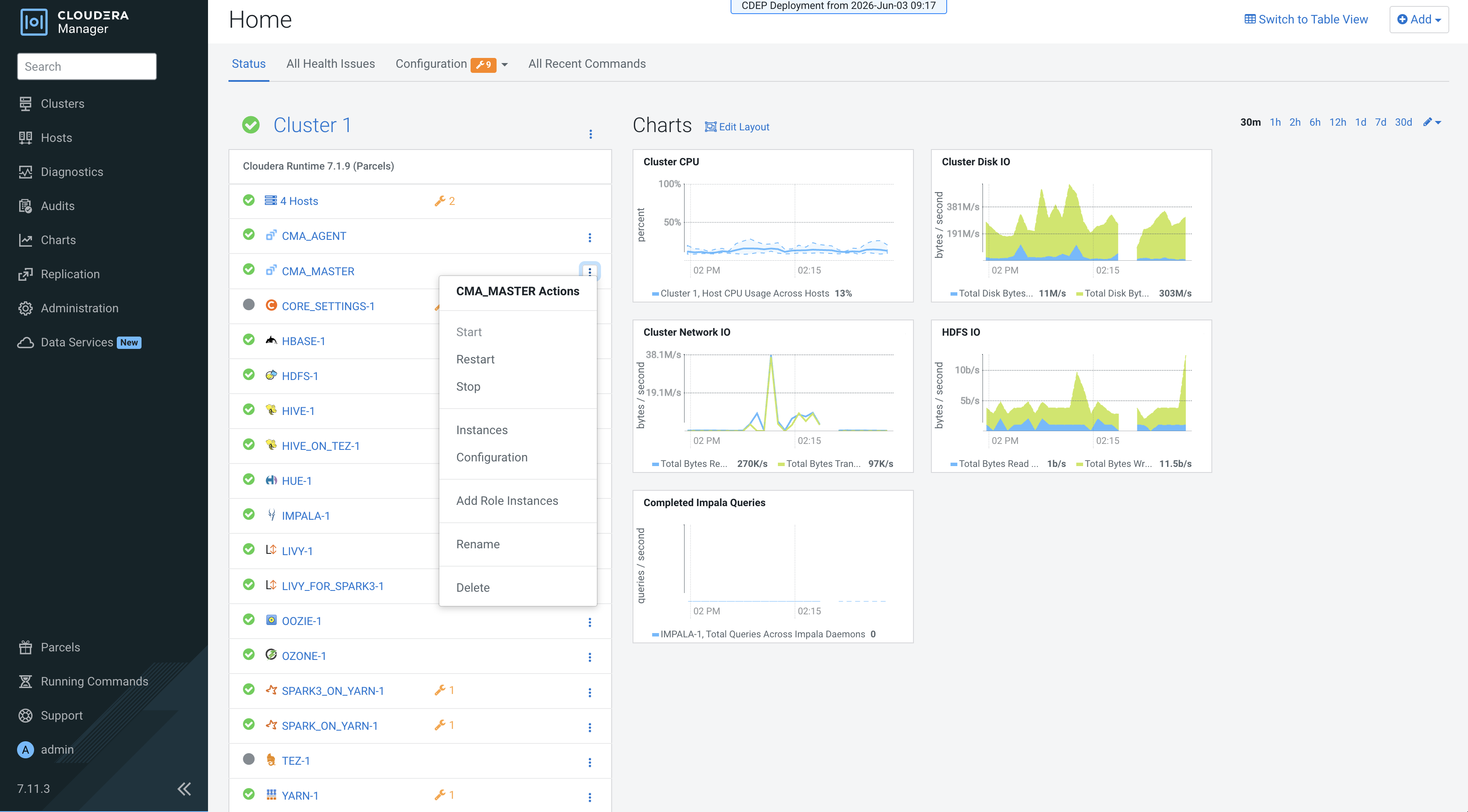Click SPARK_ON_YARN-1 wrench configuration issue

click(x=445, y=725)
